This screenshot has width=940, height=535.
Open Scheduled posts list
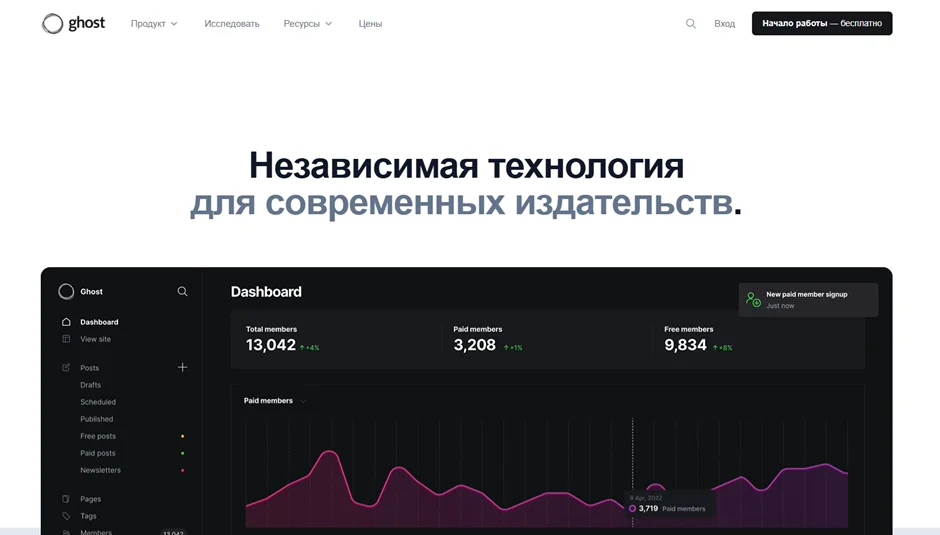98,402
